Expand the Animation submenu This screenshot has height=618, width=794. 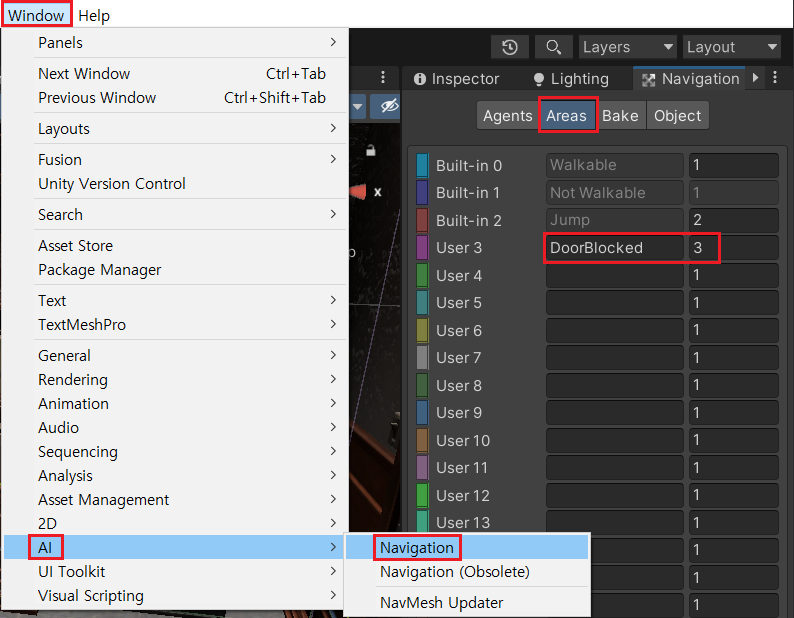[175, 404]
